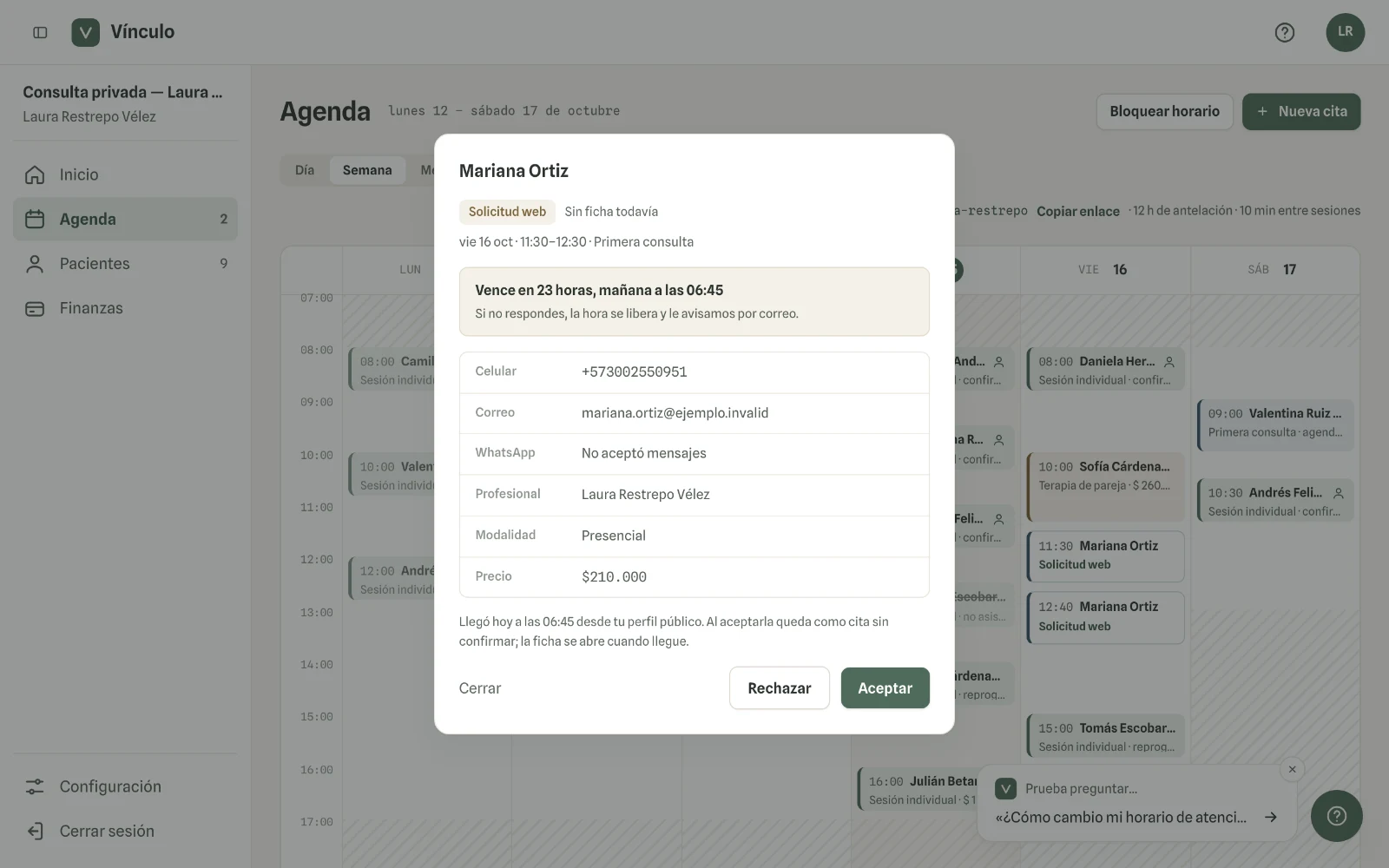Open Tomás Escobar... 15:00 appointment
This screenshot has width=1389, height=868.
click(1105, 737)
